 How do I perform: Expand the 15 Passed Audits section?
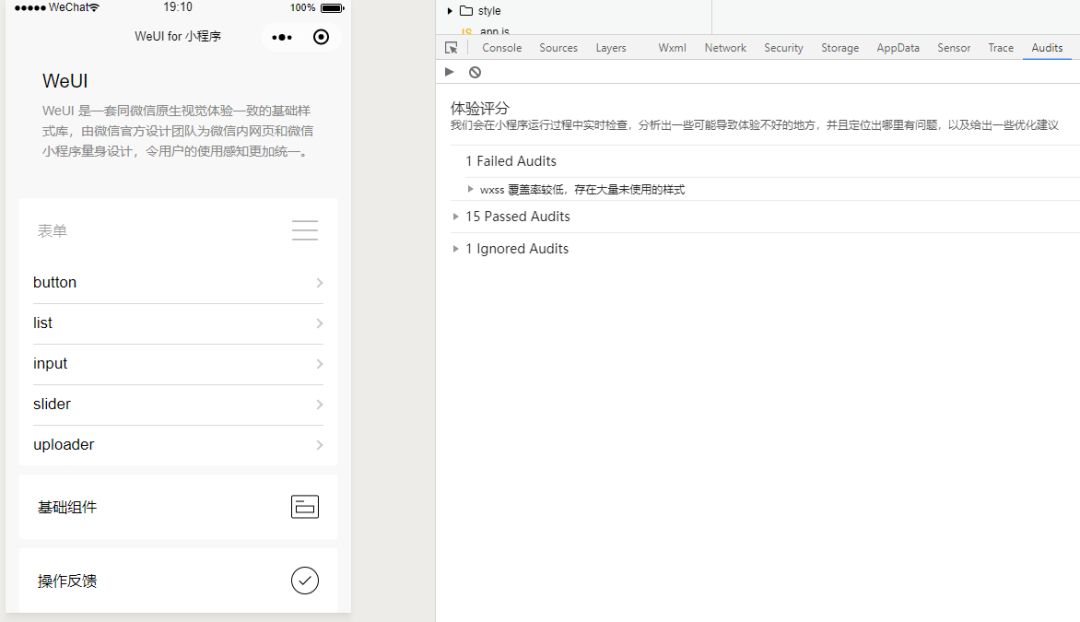pyautogui.click(x=455, y=216)
